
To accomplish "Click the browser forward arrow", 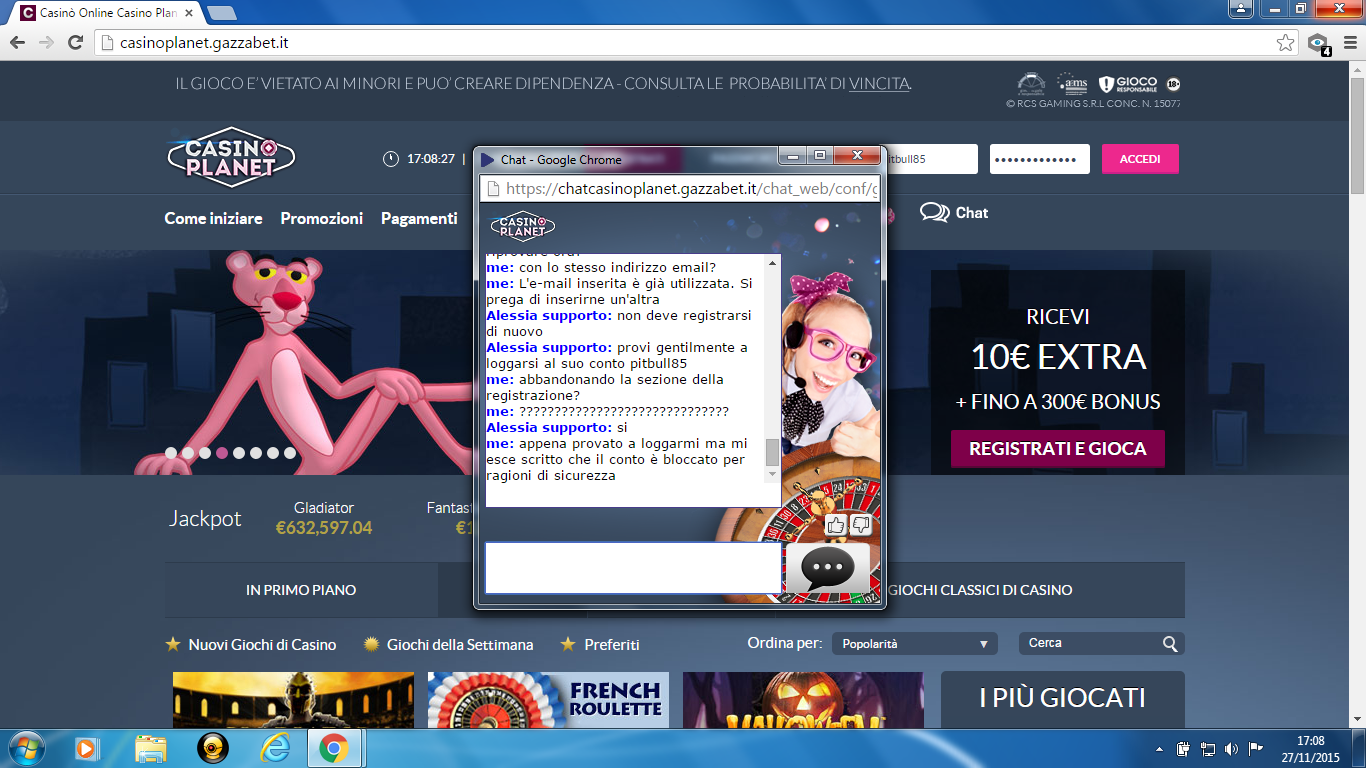I will click(x=46, y=42).
